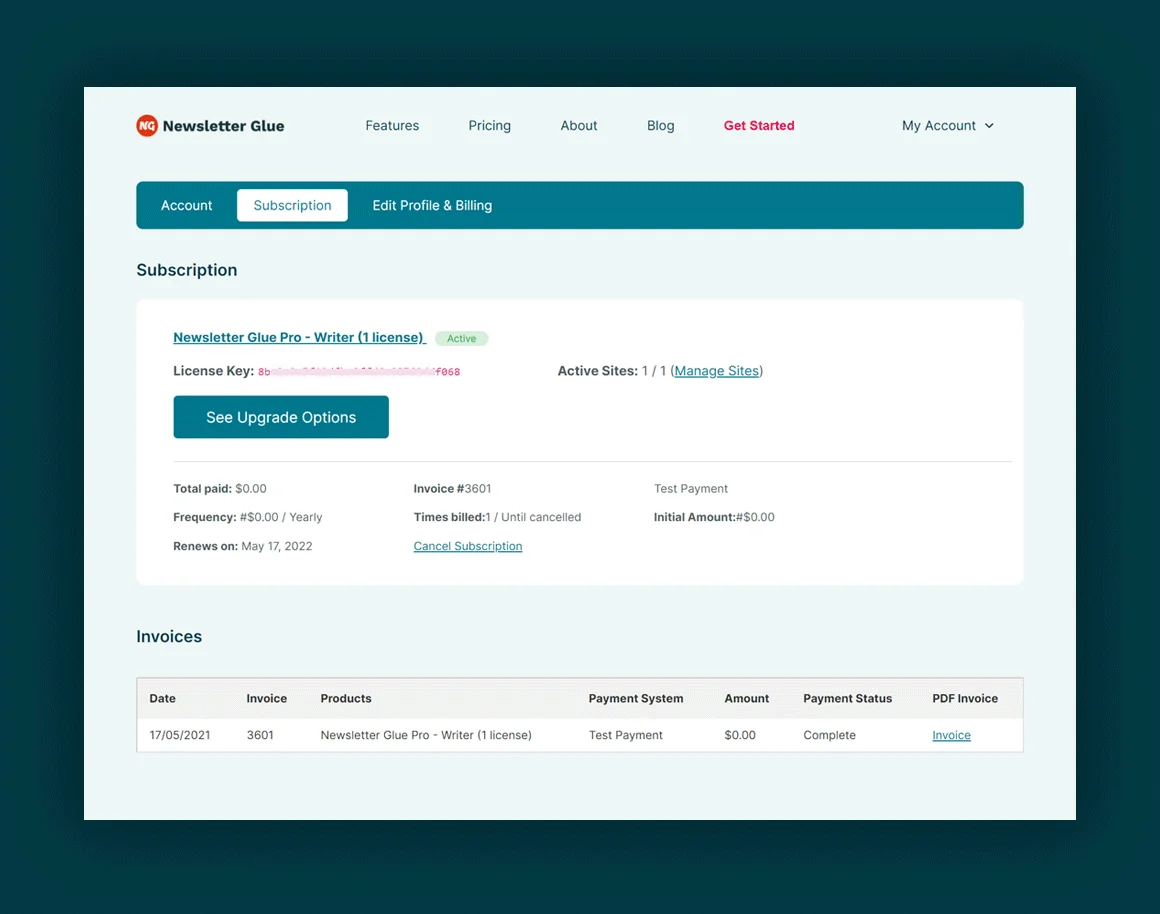Click the Date column header

point(163,698)
